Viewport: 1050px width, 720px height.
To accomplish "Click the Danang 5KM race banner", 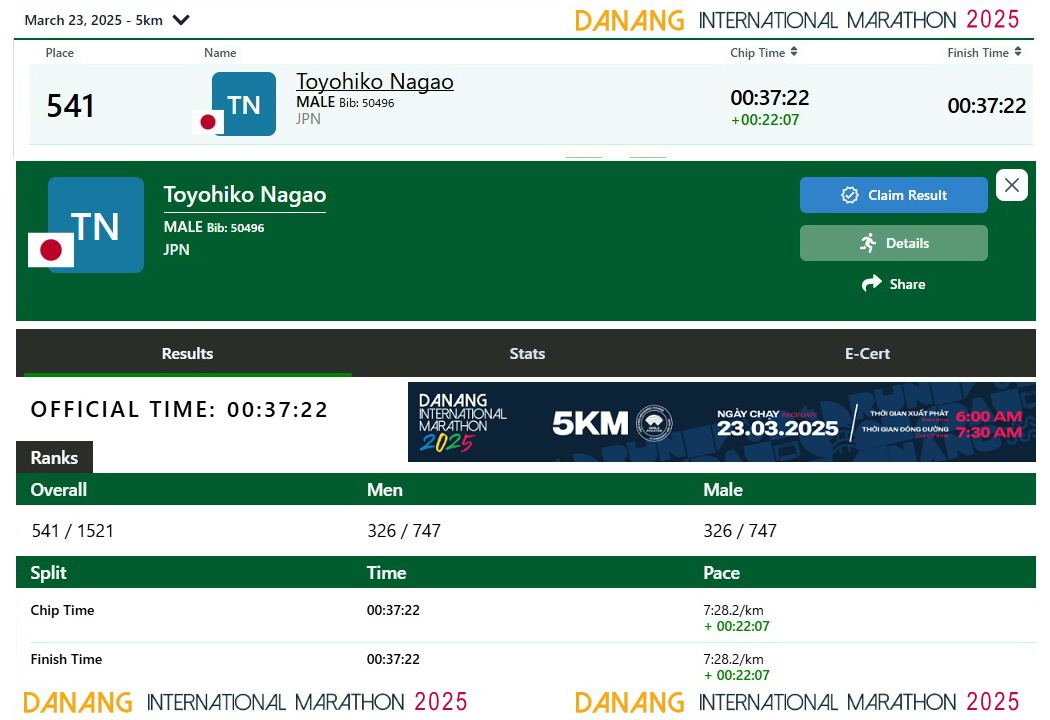I will (722, 422).
